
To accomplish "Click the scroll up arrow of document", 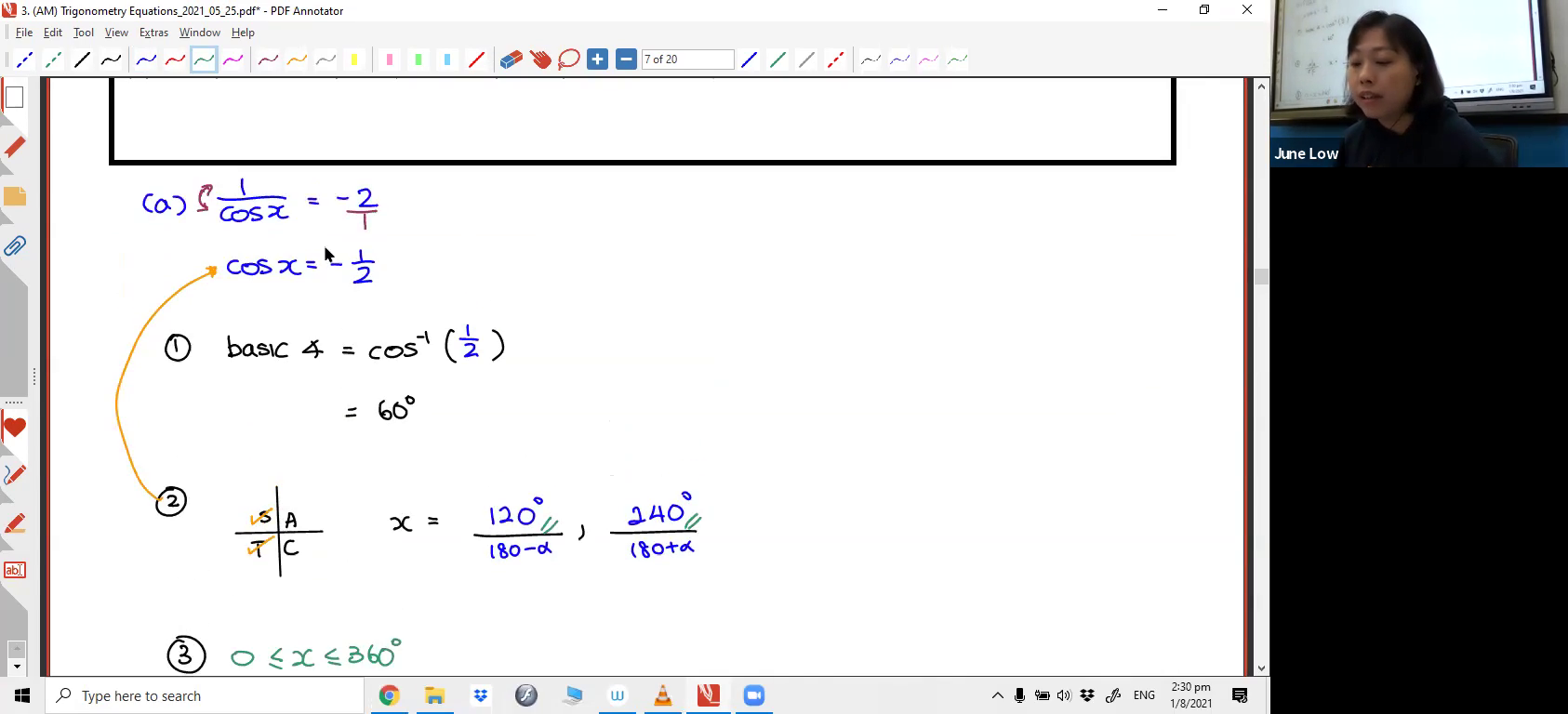I will (x=1261, y=86).
